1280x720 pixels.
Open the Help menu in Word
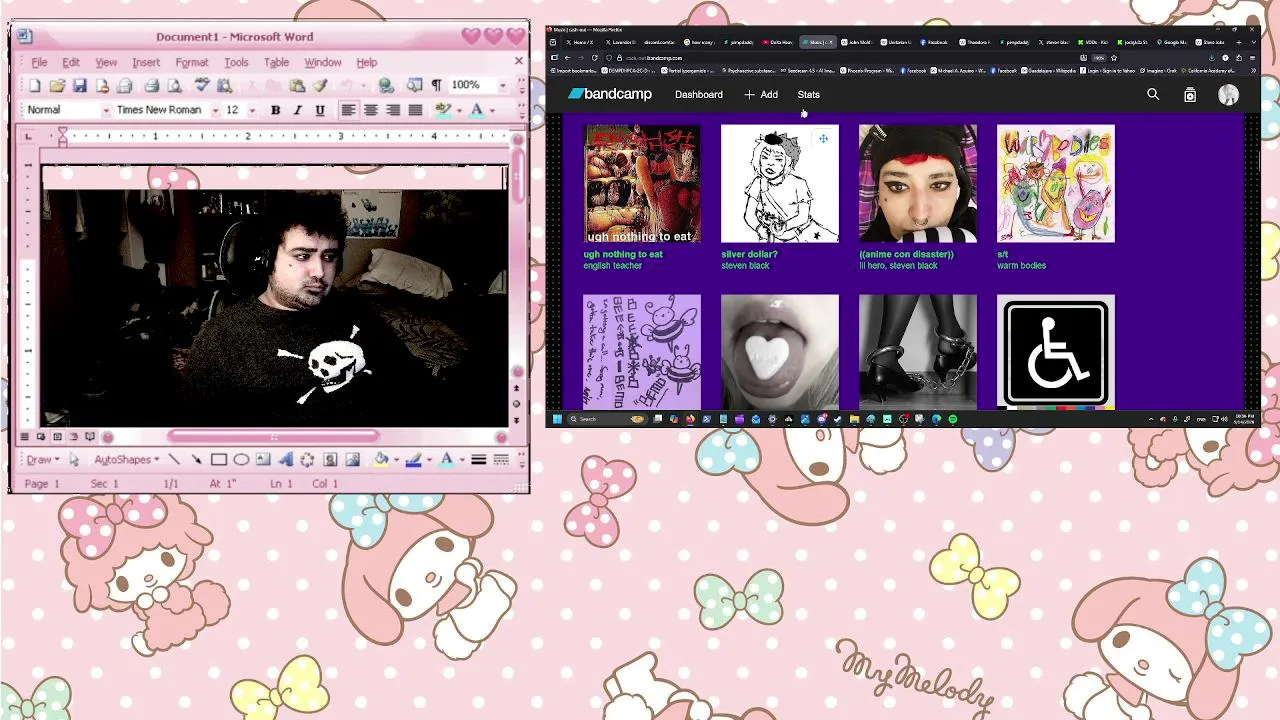(367, 62)
